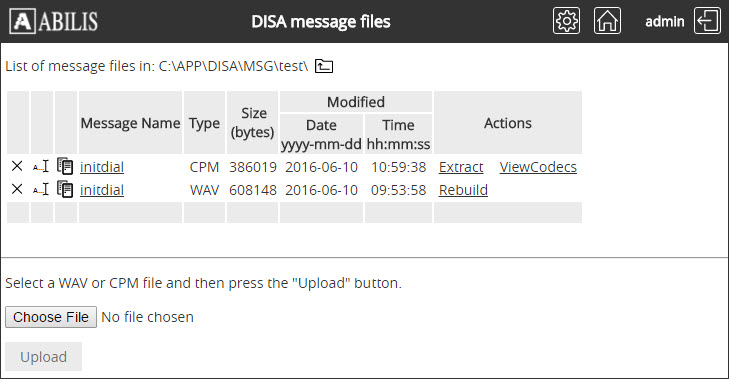Go to home page icon
Viewport: 729px width, 379px height.
pyautogui.click(x=607, y=21)
